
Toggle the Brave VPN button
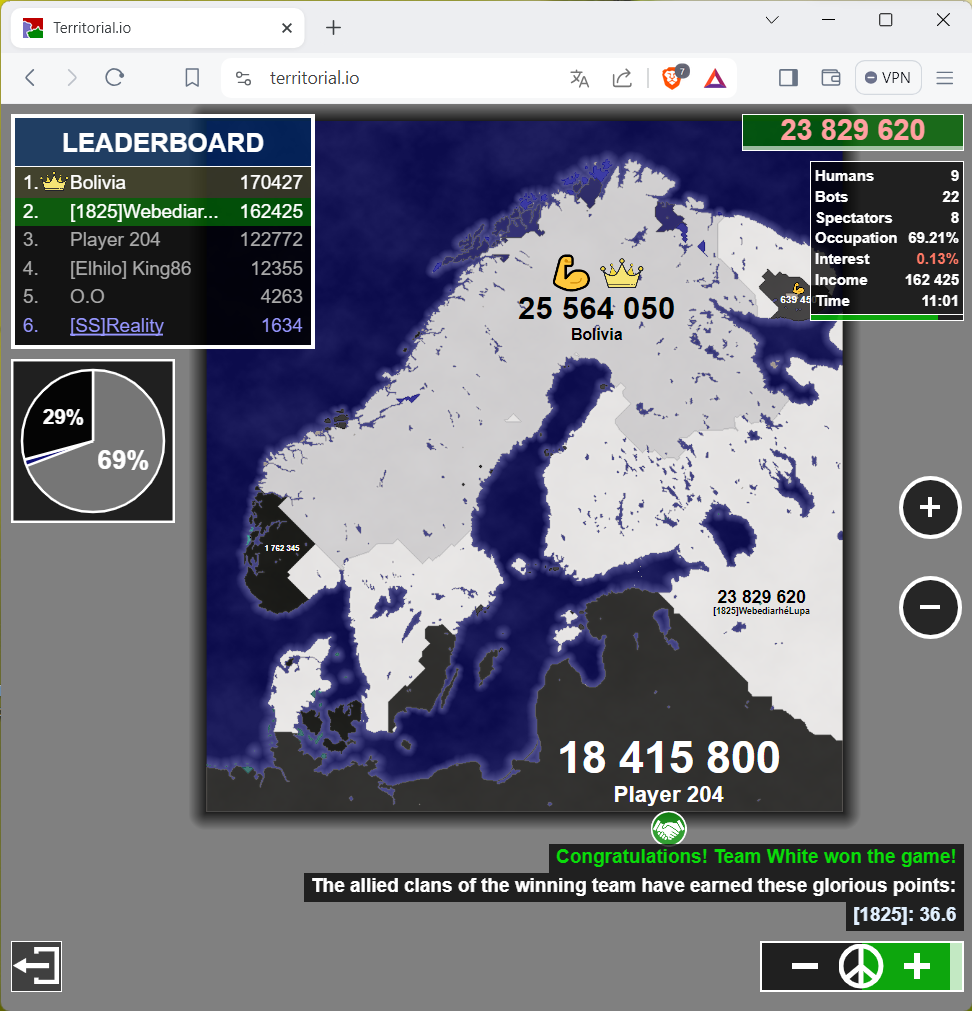click(888, 78)
